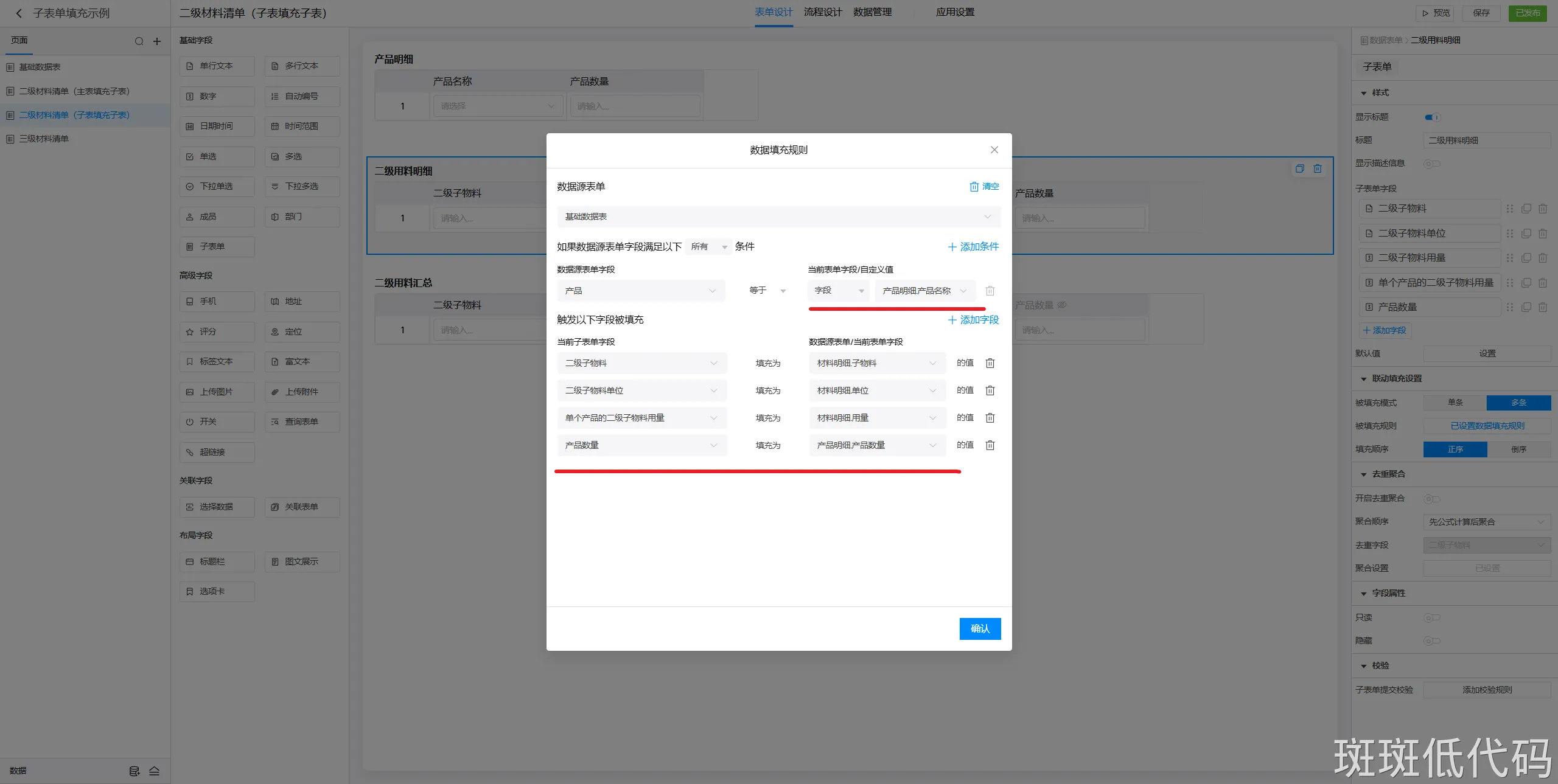This screenshot has width=1558, height=784.
Task: Open the 数据管理 tab
Action: [872, 12]
